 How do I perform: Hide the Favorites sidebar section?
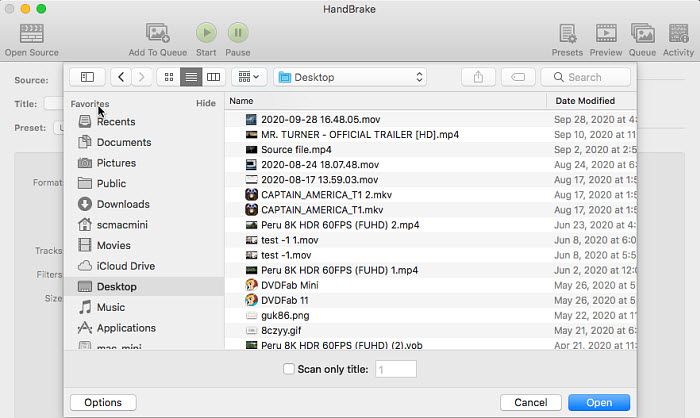[206, 103]
